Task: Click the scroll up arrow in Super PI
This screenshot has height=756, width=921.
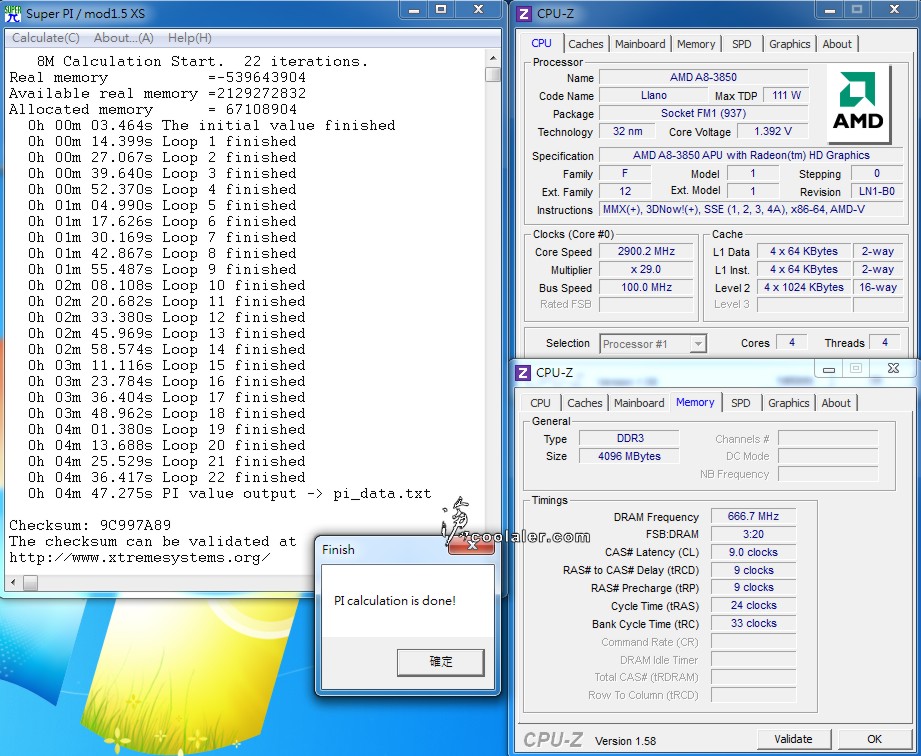Action: click(493, 58)
